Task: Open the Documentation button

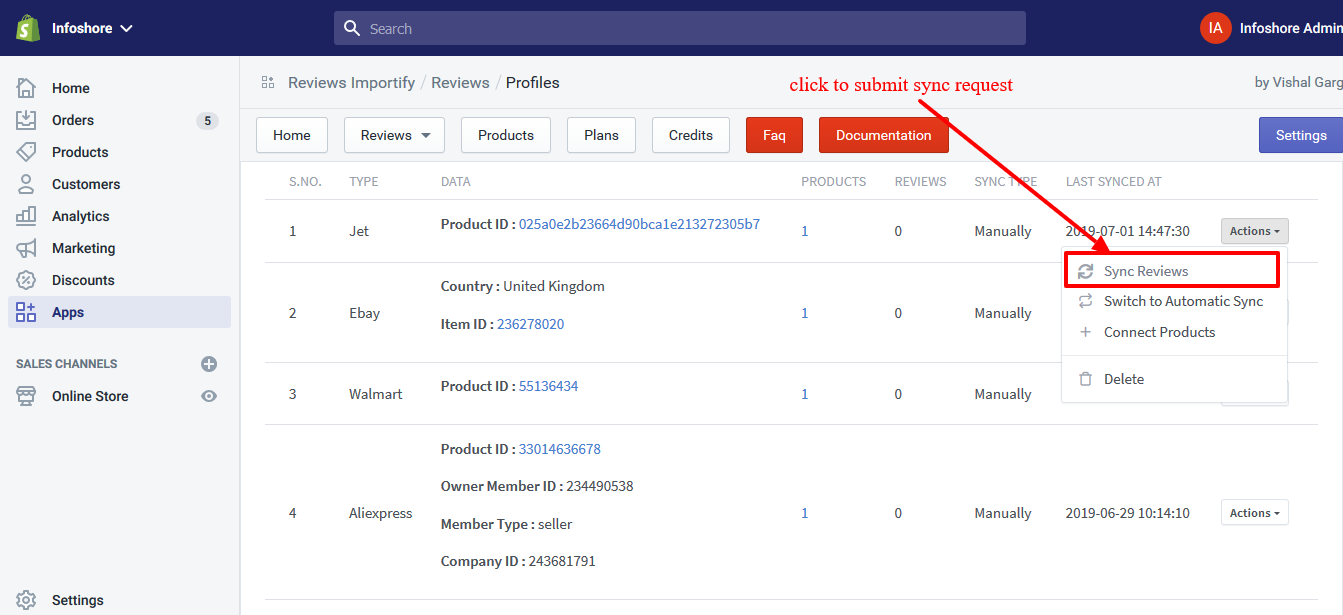Action: [x=884, y=135]
